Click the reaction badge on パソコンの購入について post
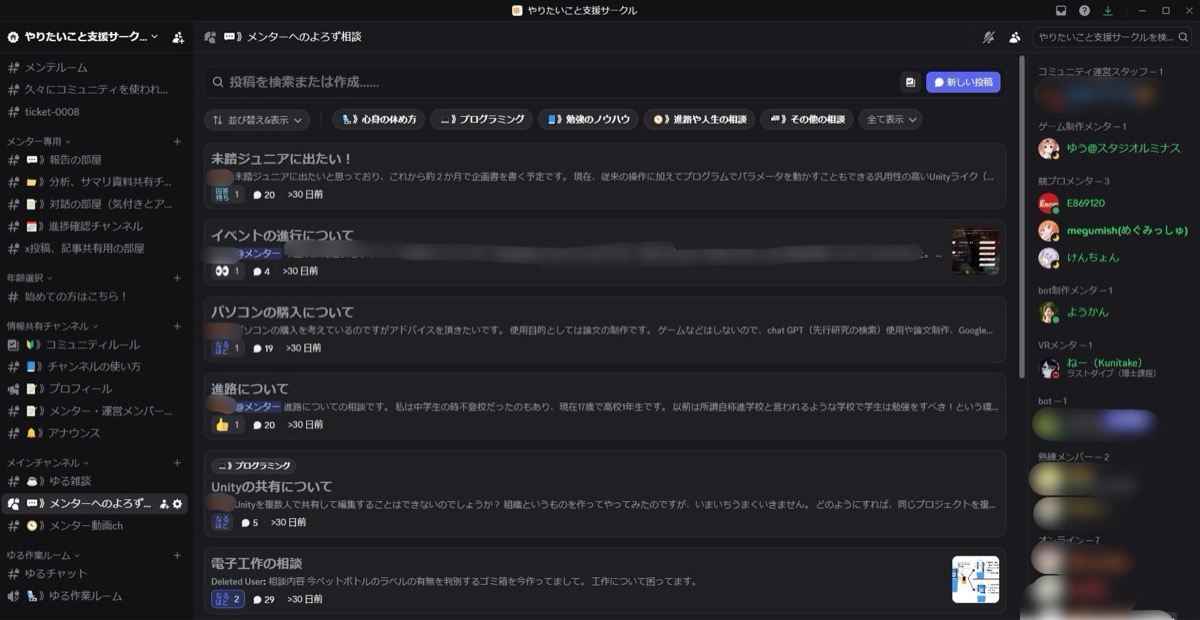 [x=227, y=348]
